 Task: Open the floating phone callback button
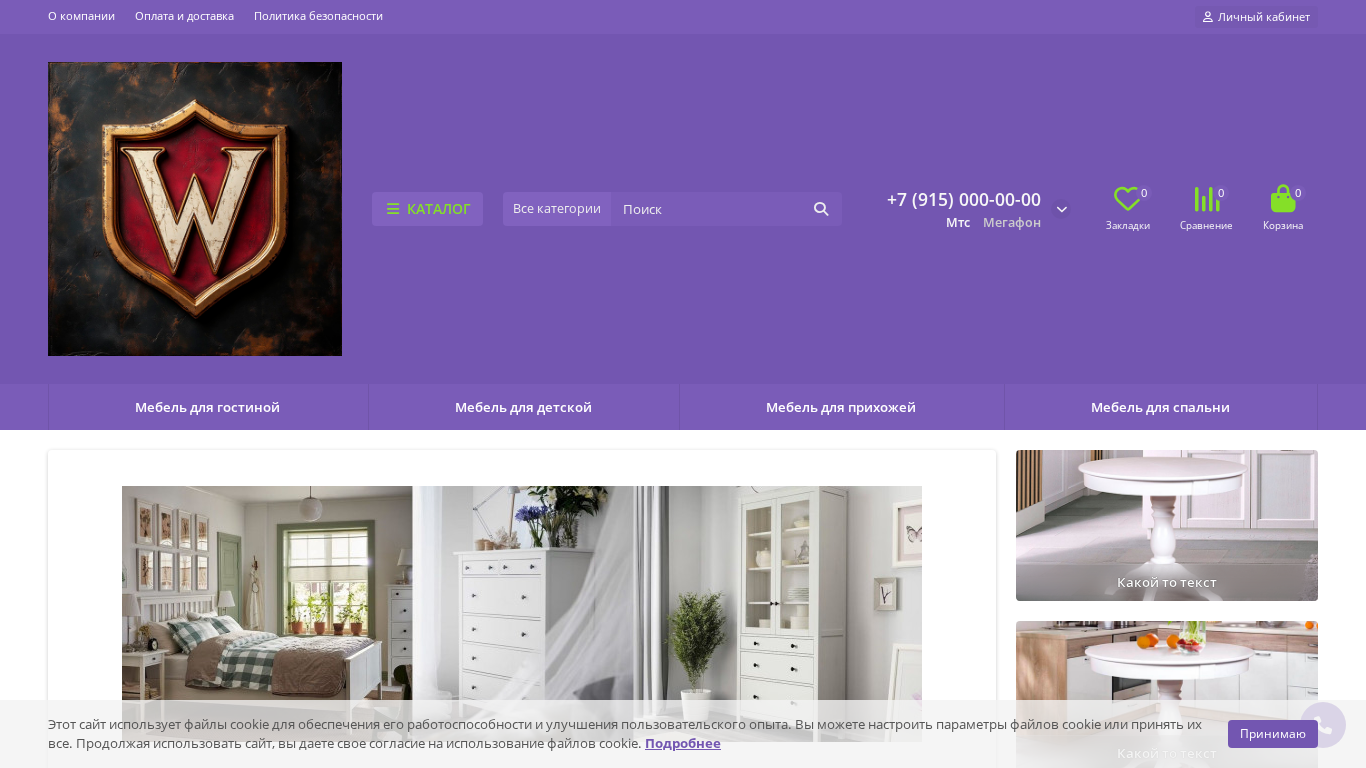(1323, 725)
